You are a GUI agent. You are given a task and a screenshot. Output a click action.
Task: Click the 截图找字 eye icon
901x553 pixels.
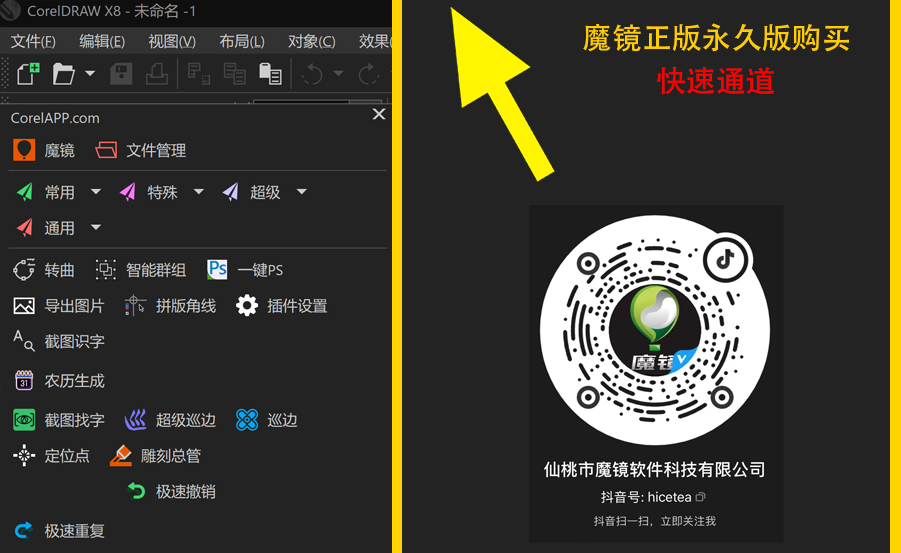point(24,420)
